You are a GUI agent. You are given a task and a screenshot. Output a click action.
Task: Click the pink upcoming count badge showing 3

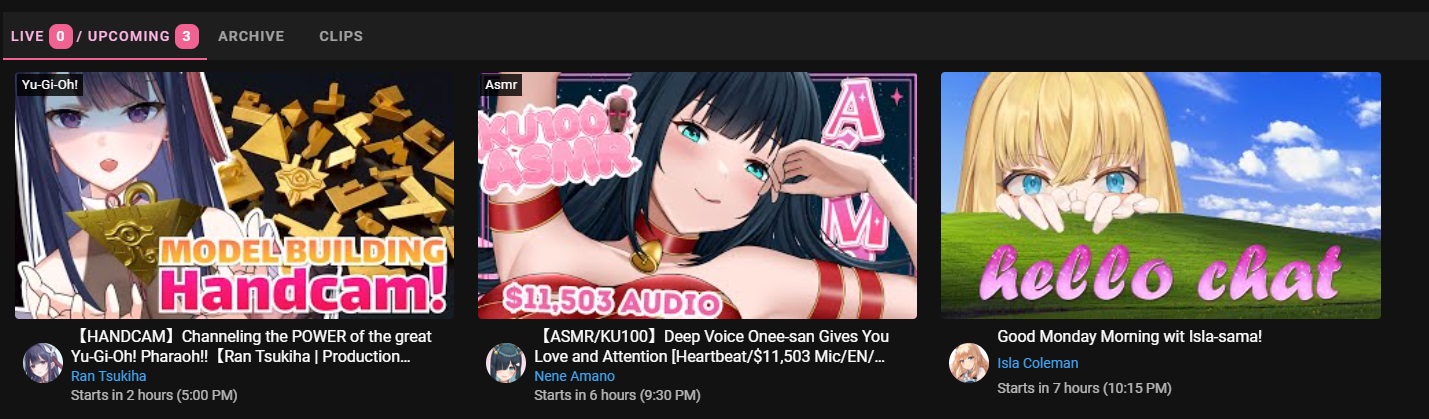(186, 36)
